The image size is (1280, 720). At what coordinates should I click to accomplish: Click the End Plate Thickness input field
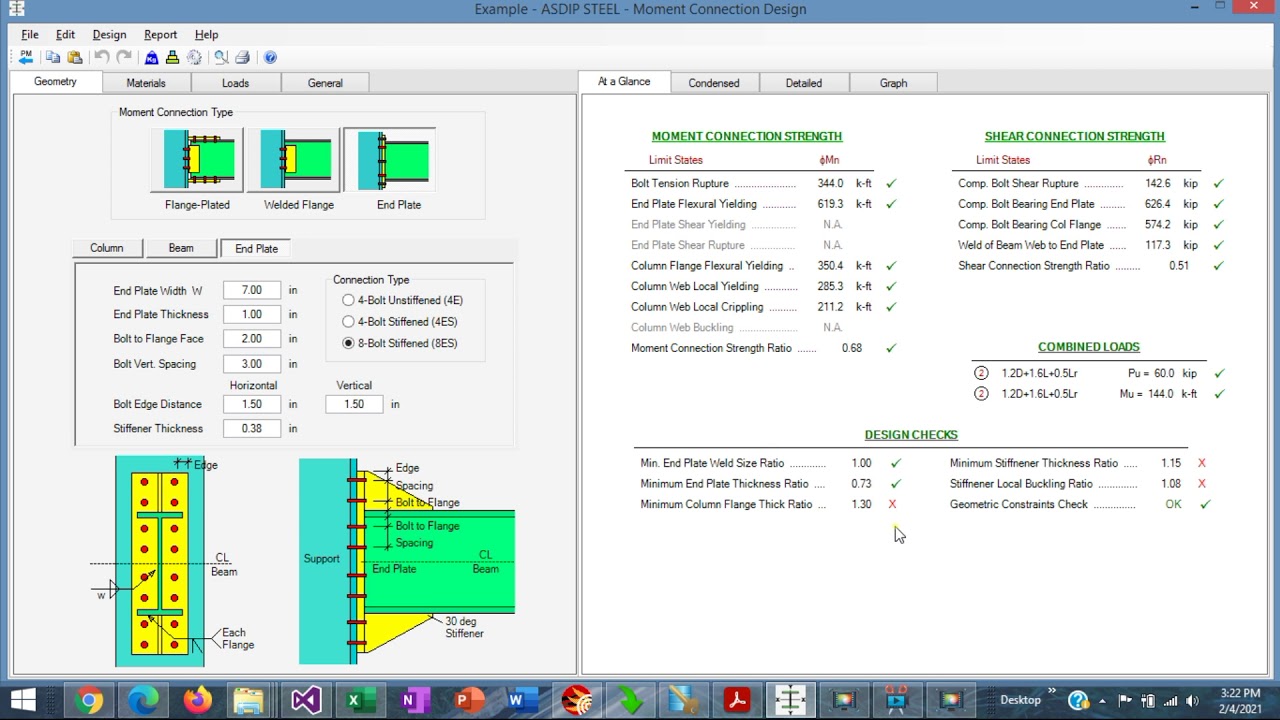(252, 315)
